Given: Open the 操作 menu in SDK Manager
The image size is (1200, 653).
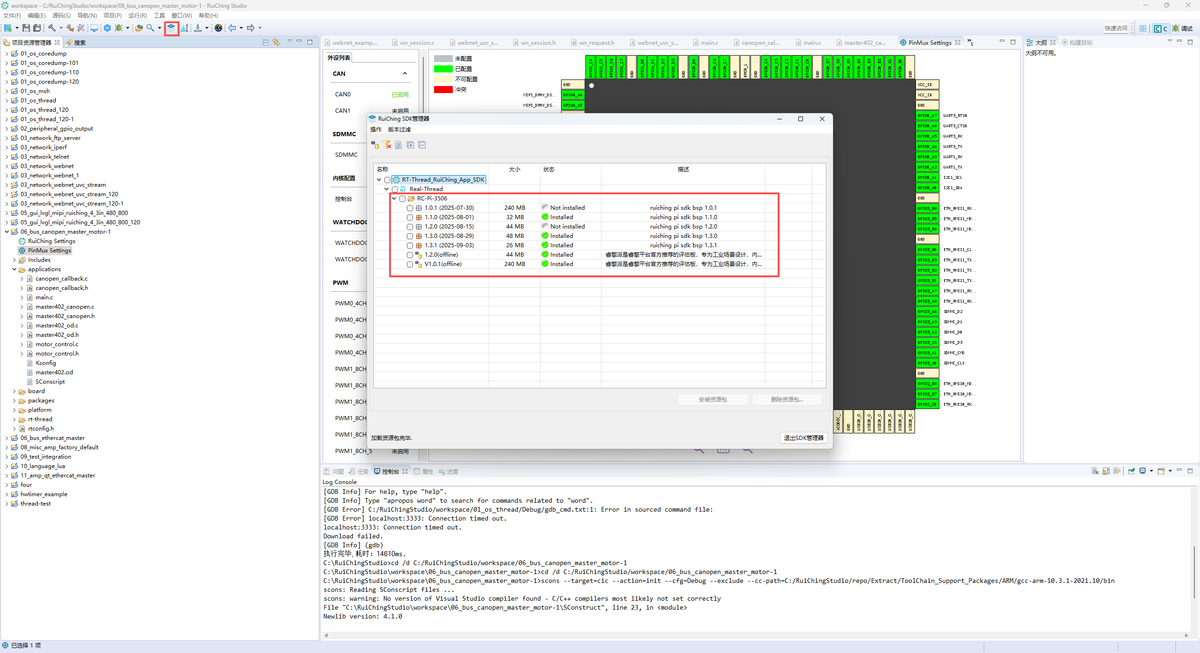Looking at the screenshot, I should click(376, 130).
